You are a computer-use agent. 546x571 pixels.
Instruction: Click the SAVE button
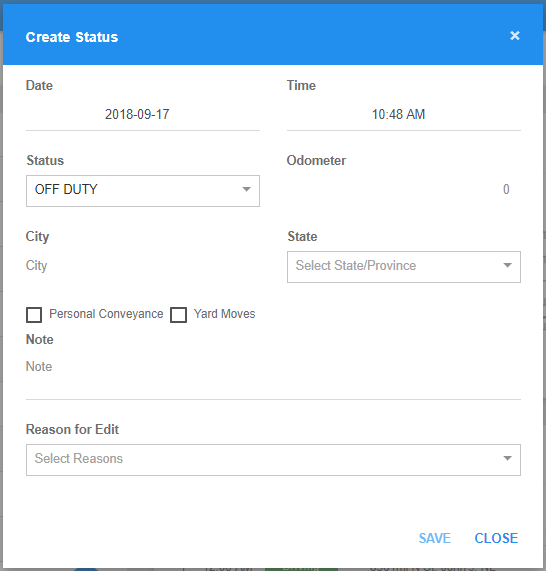coord(435,538)
